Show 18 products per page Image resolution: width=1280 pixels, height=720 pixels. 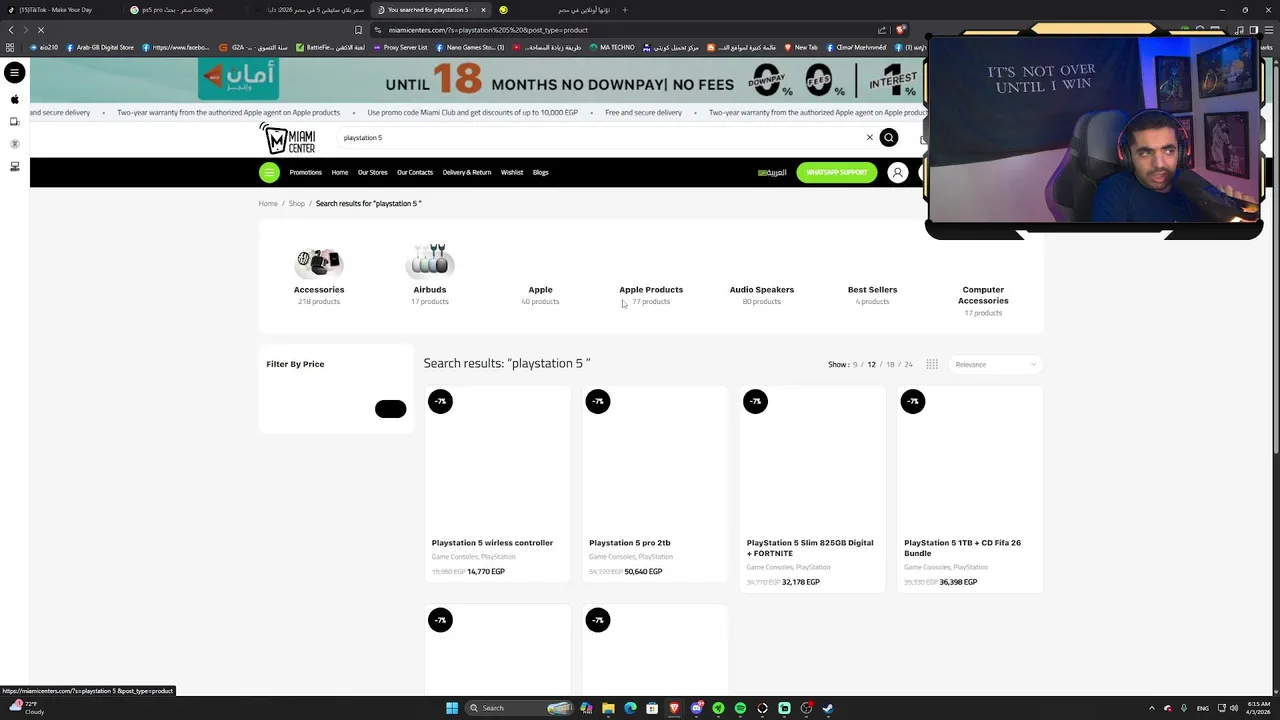[x=890, y=364]
